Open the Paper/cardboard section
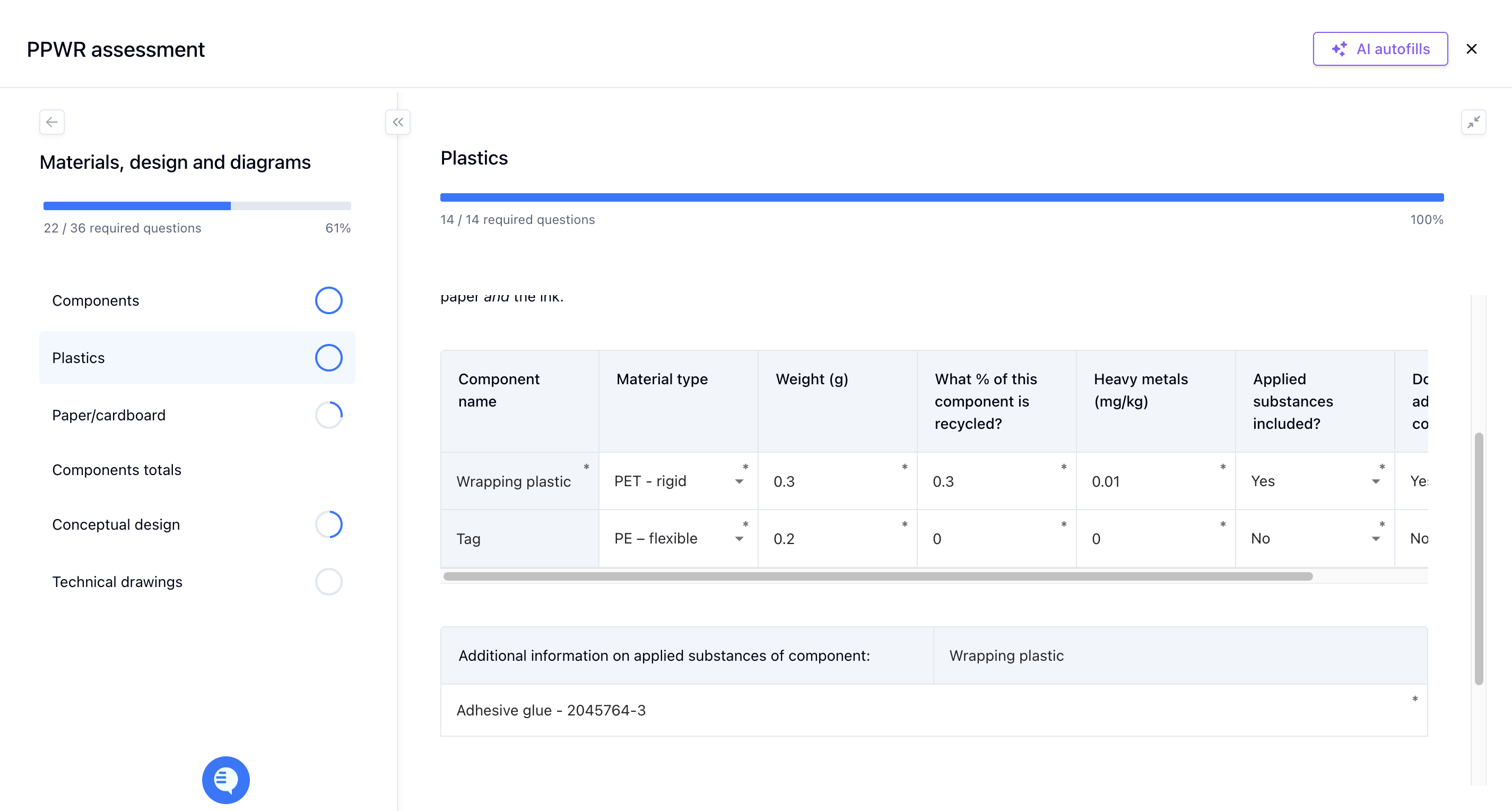This screenshot has width=1512, height=811. [x=197, y=415]
